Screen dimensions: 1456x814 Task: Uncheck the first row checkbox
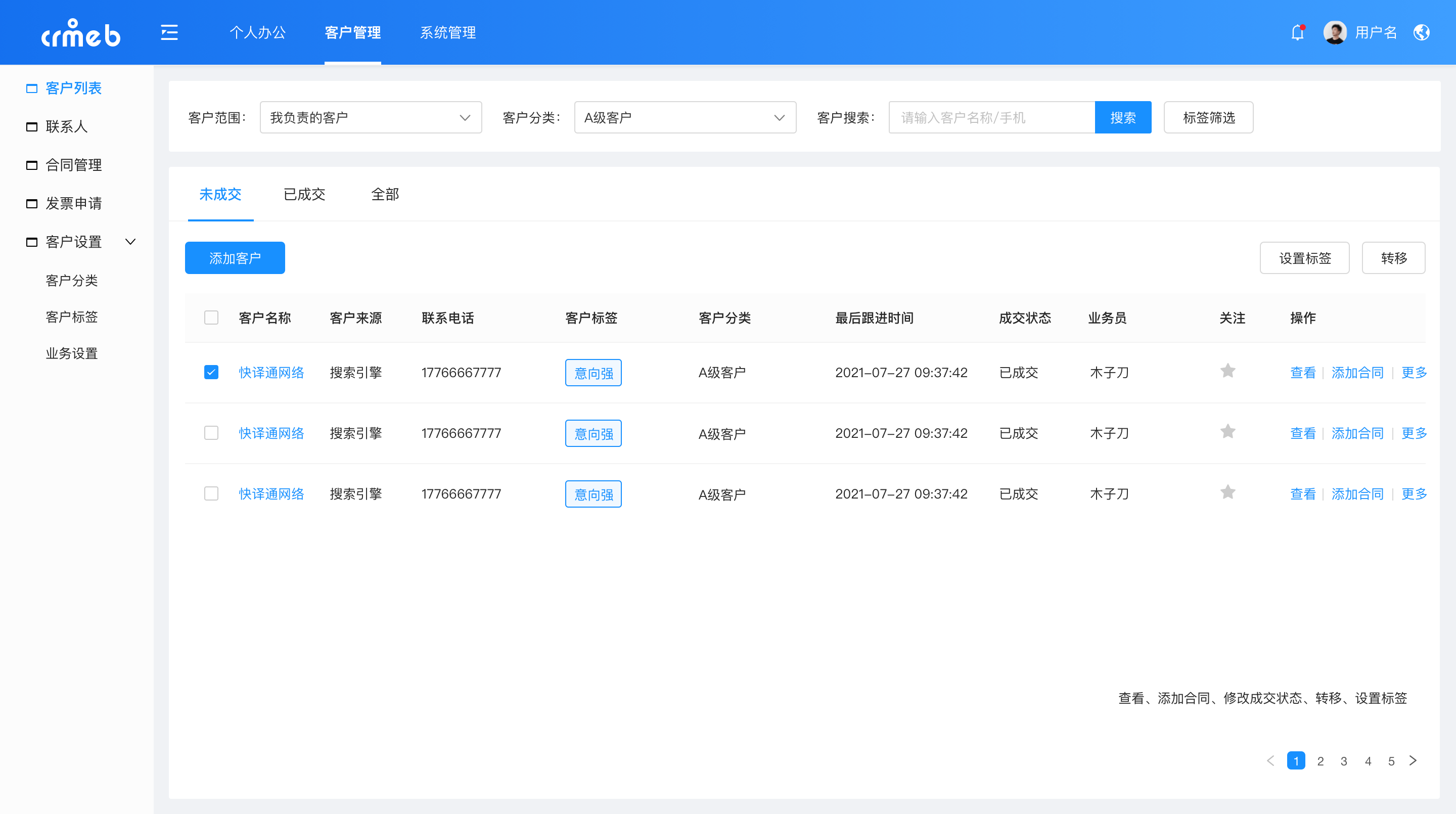click(x=211, y=372)
